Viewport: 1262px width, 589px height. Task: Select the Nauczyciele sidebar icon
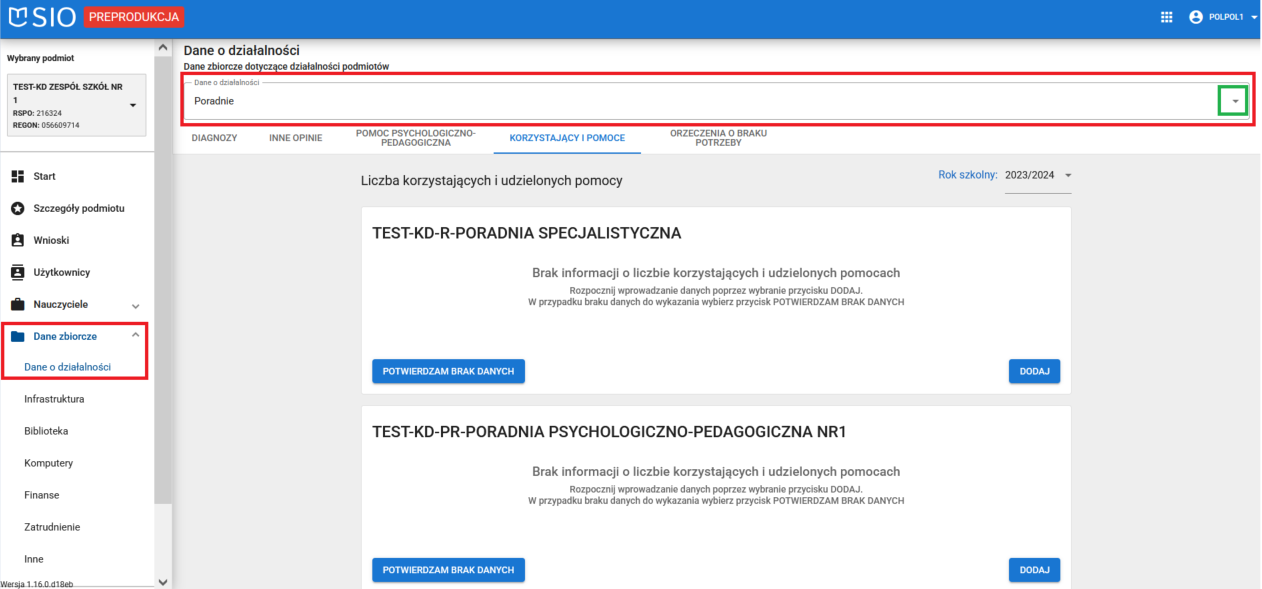click(x=18, y=304)
